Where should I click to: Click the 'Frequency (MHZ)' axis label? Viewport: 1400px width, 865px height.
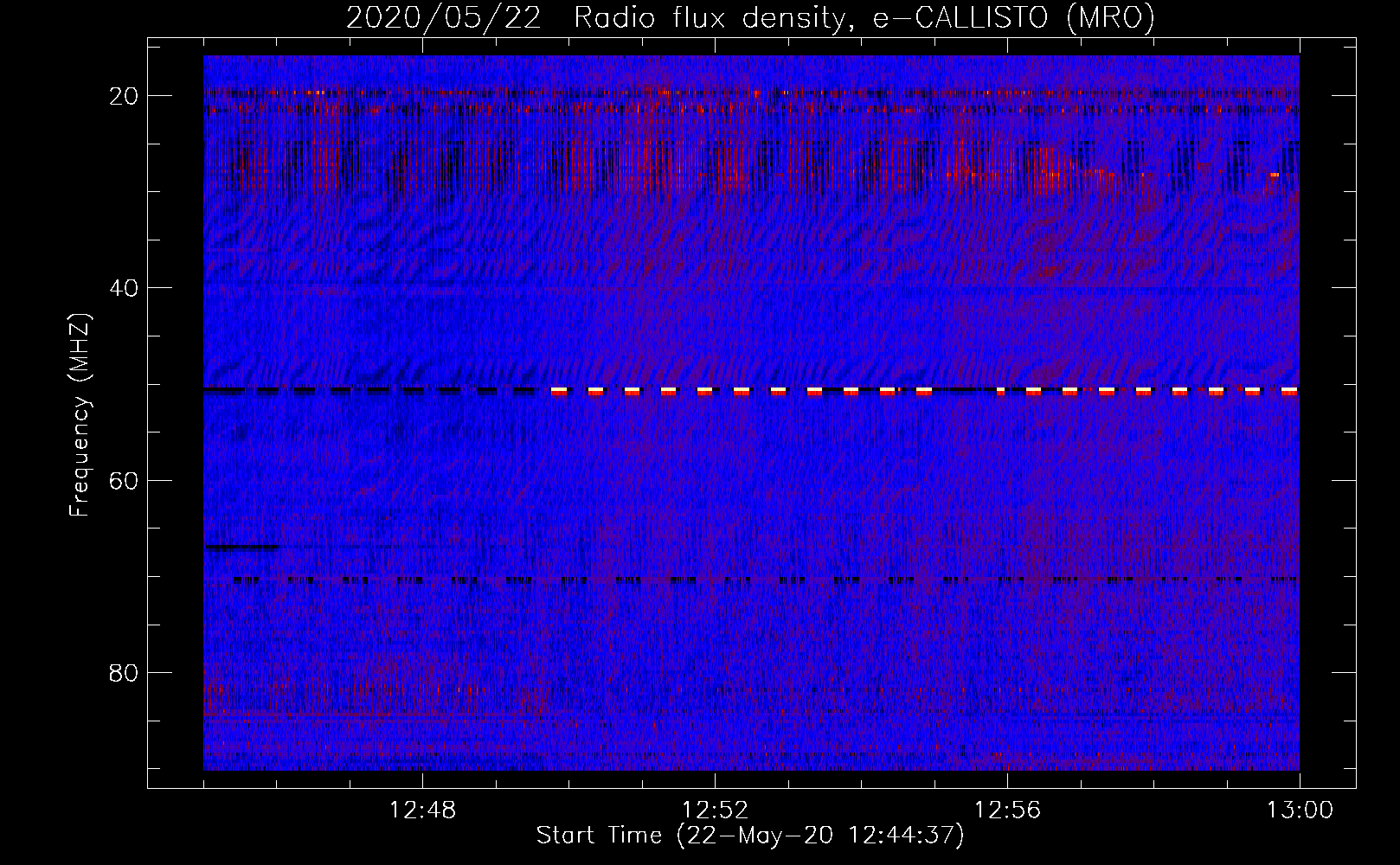pyautogui.click(x=80, y=415)
